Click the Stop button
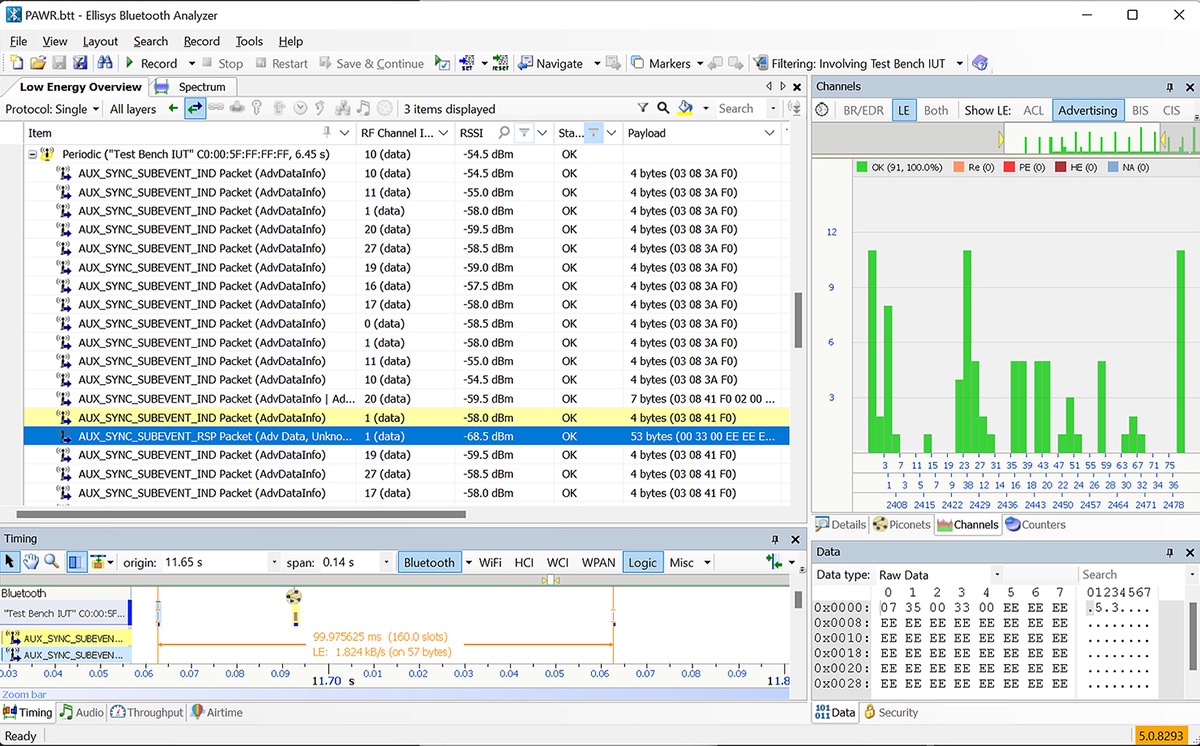 [x=222, y=63]
